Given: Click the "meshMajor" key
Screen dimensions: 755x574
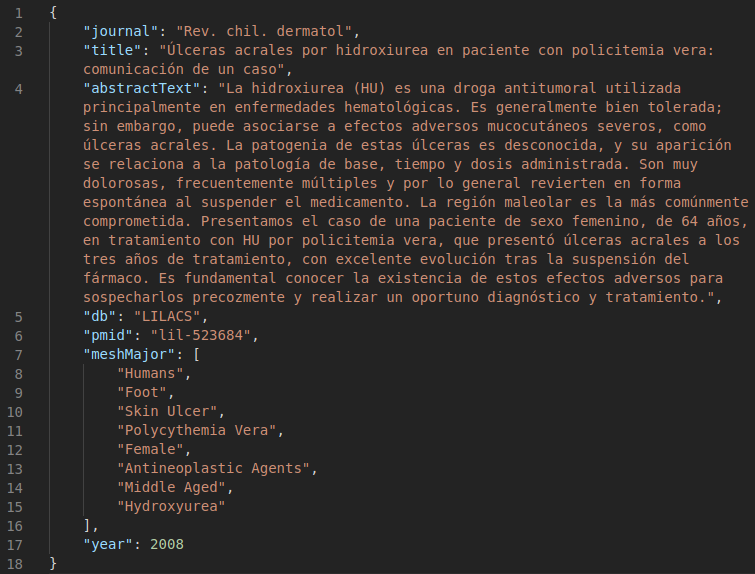Looking at the screenshot, I should (x=129, y=355).
